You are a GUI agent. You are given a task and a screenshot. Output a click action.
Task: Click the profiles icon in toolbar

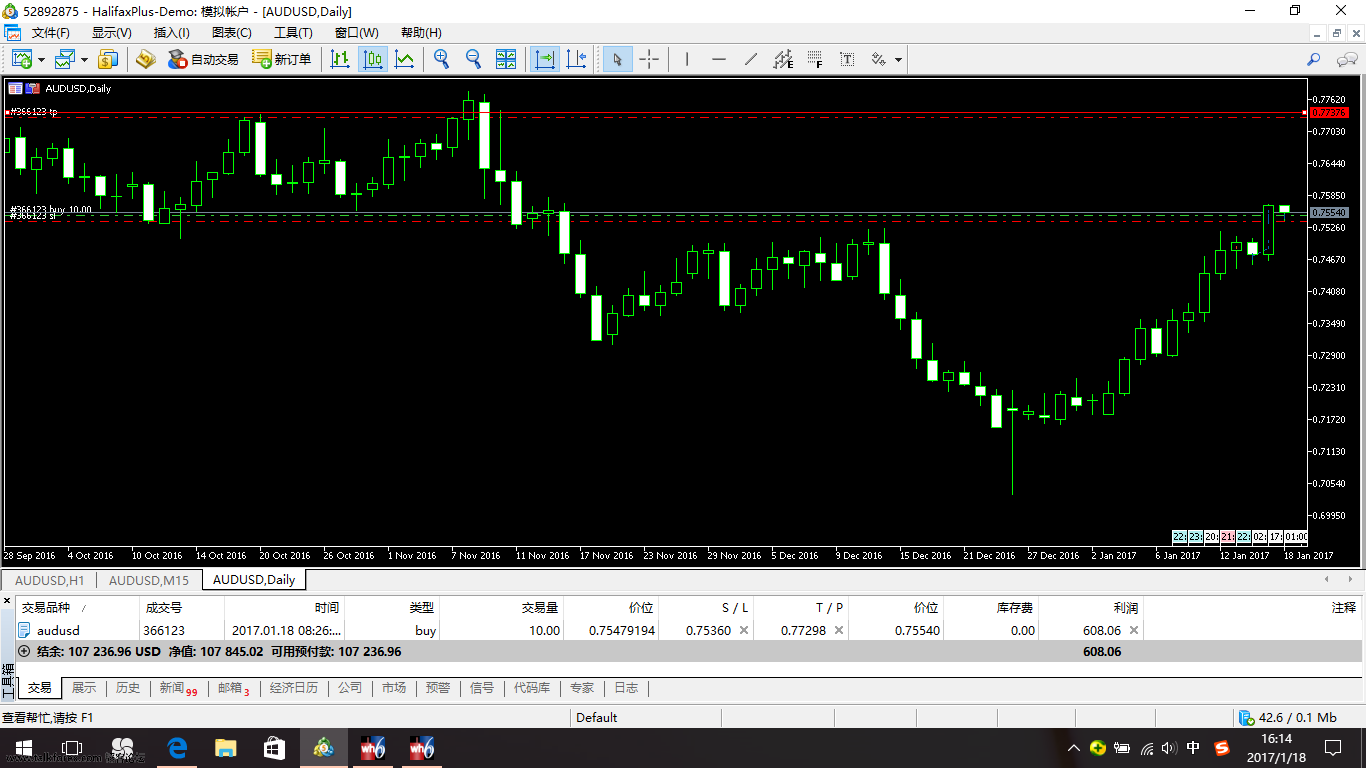(x=65, y=59)
